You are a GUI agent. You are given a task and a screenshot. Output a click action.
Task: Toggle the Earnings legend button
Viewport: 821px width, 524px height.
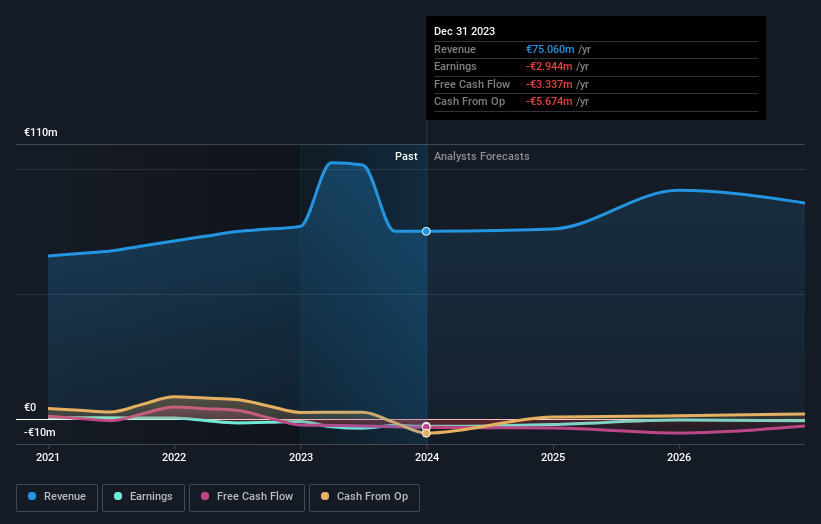point(143,497)
